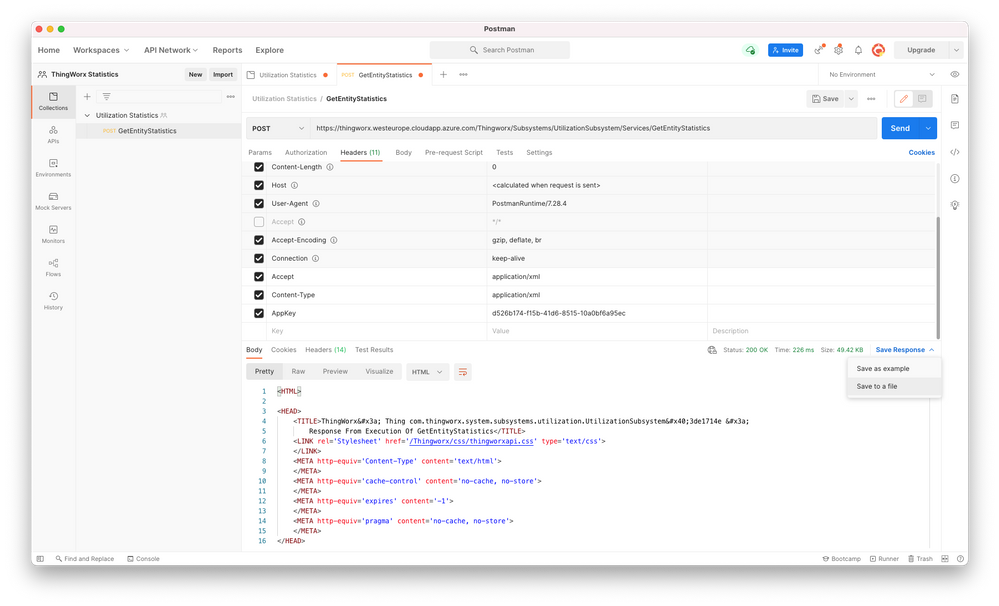Screen dimensions: 999x606
Task: Choose Save as example option
Action: coord(894,368)
